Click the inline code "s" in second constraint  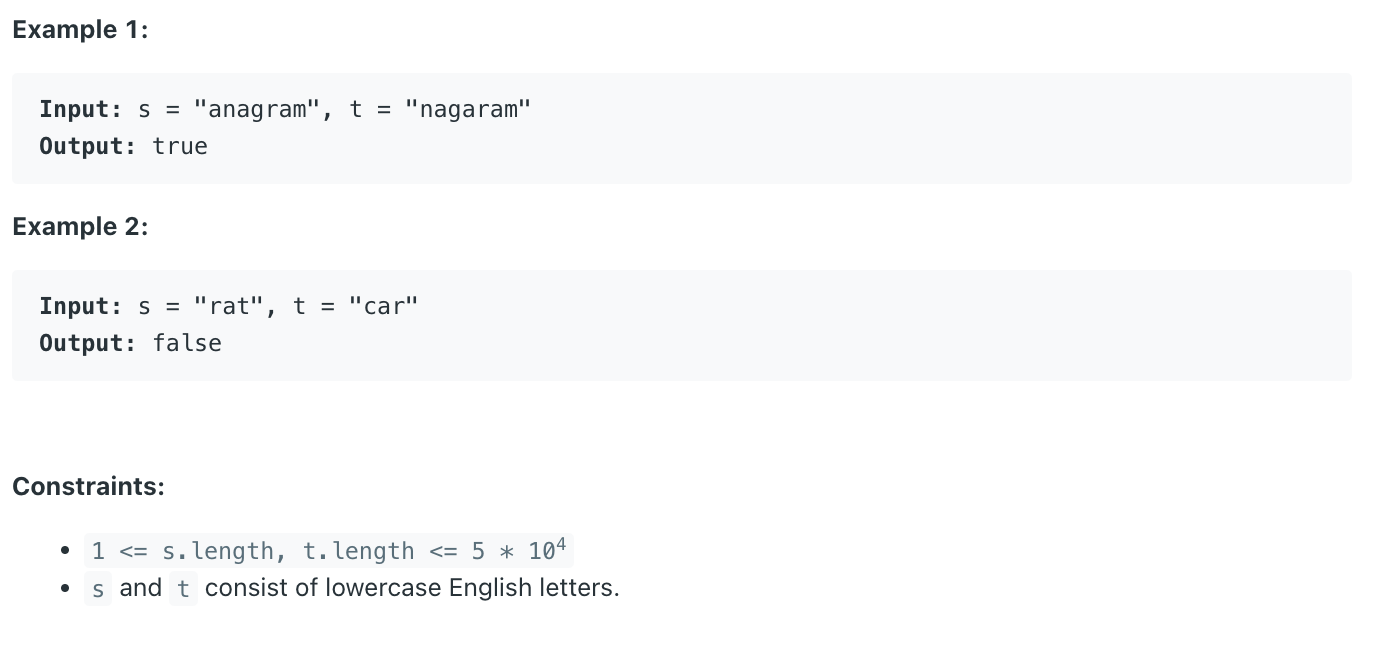[97, 589]
